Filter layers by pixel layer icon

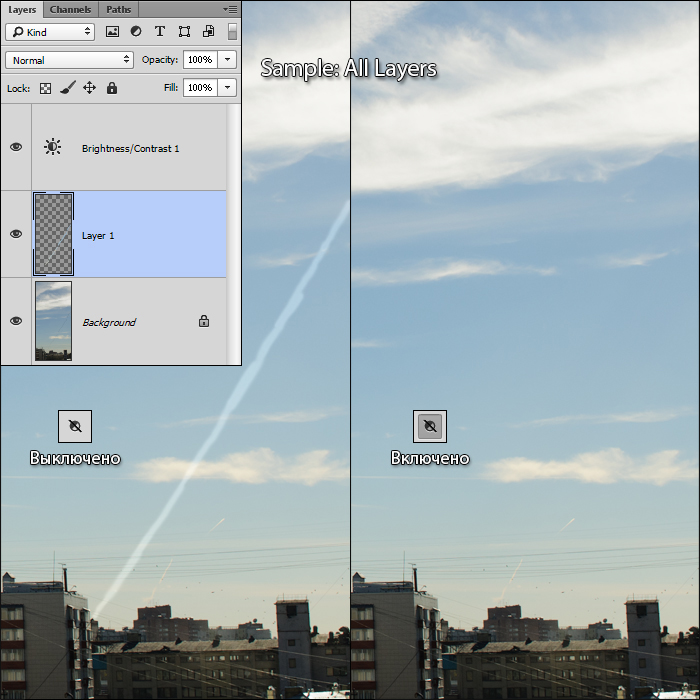point(112,32)
